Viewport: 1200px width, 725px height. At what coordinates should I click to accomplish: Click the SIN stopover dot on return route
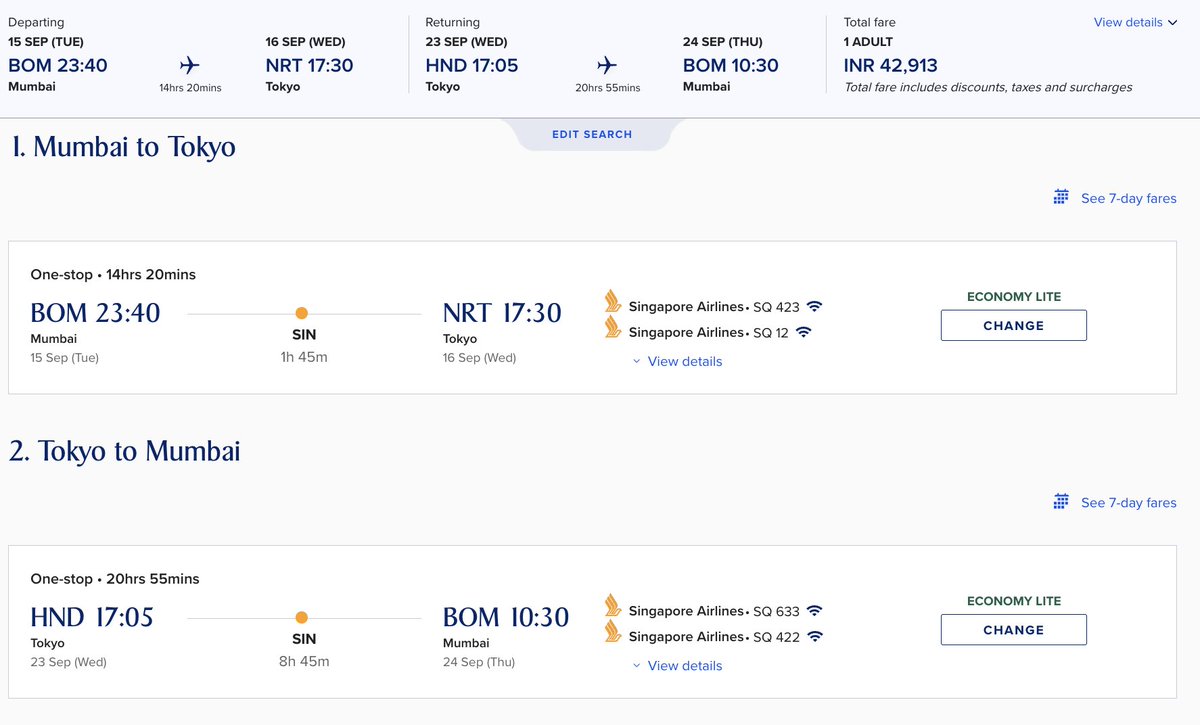tap(302, 618)
